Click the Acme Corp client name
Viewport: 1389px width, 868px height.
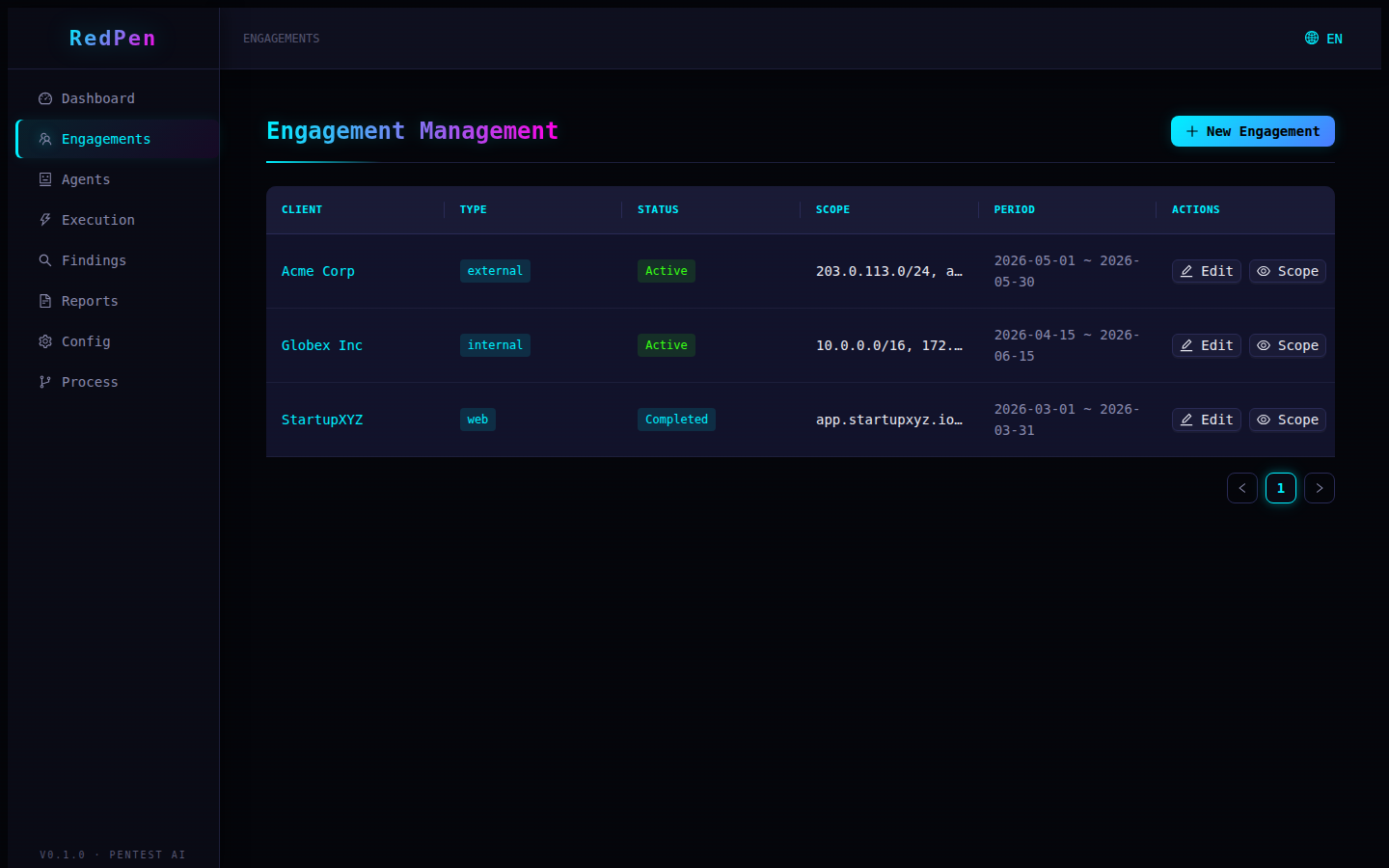pos(318,271)
